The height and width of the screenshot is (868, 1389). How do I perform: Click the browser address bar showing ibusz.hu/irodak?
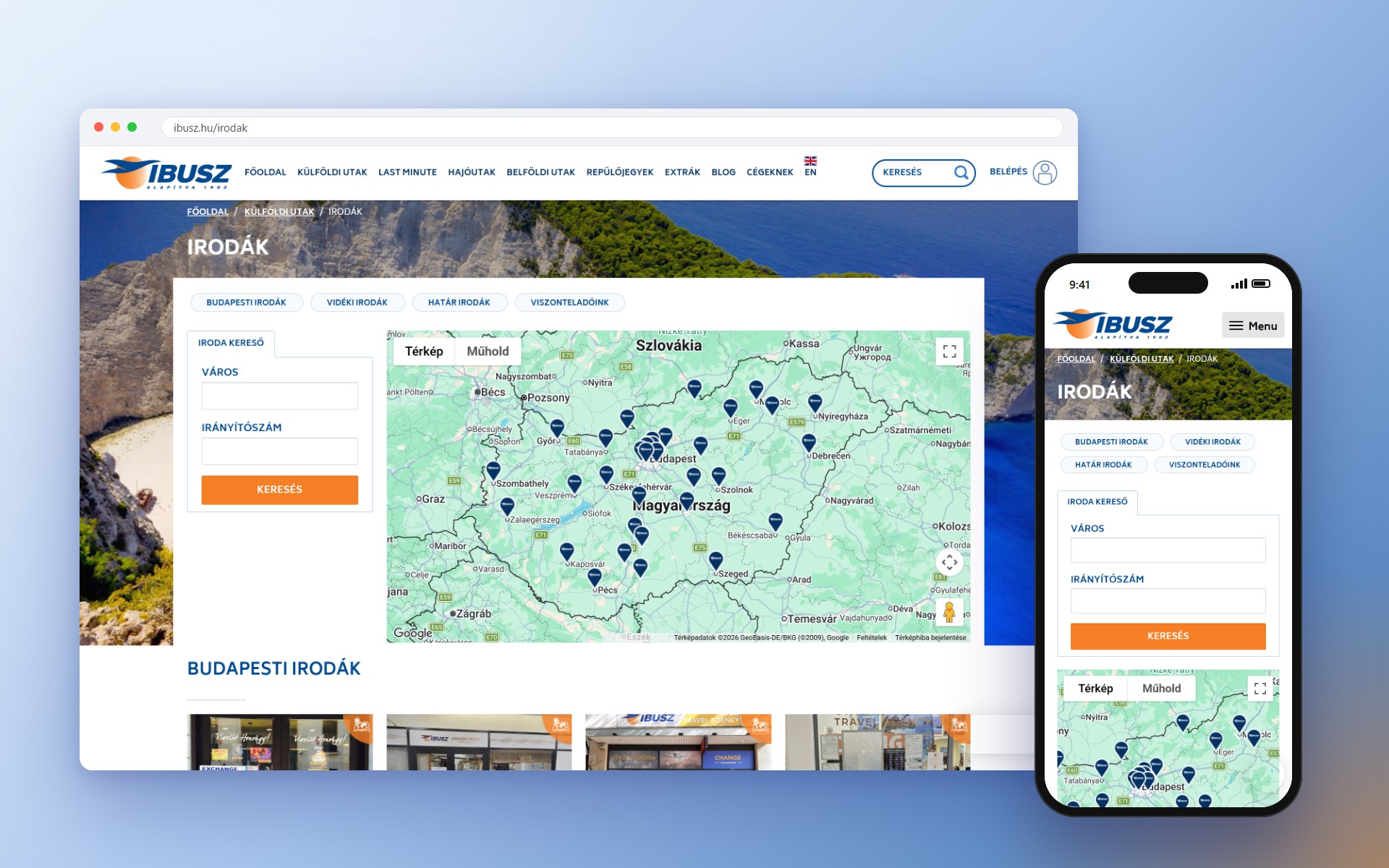tap(612, 128)
